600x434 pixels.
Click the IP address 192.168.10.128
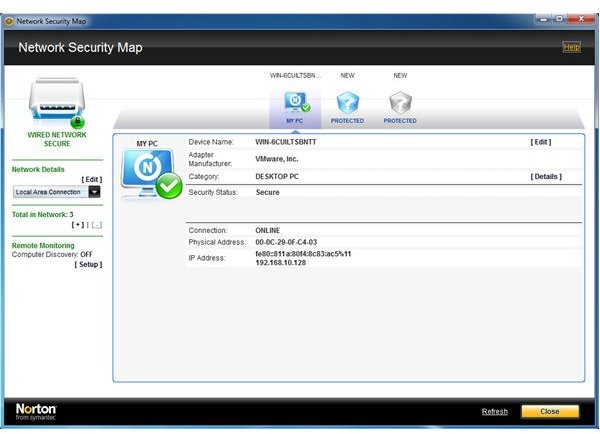[280, 263]
